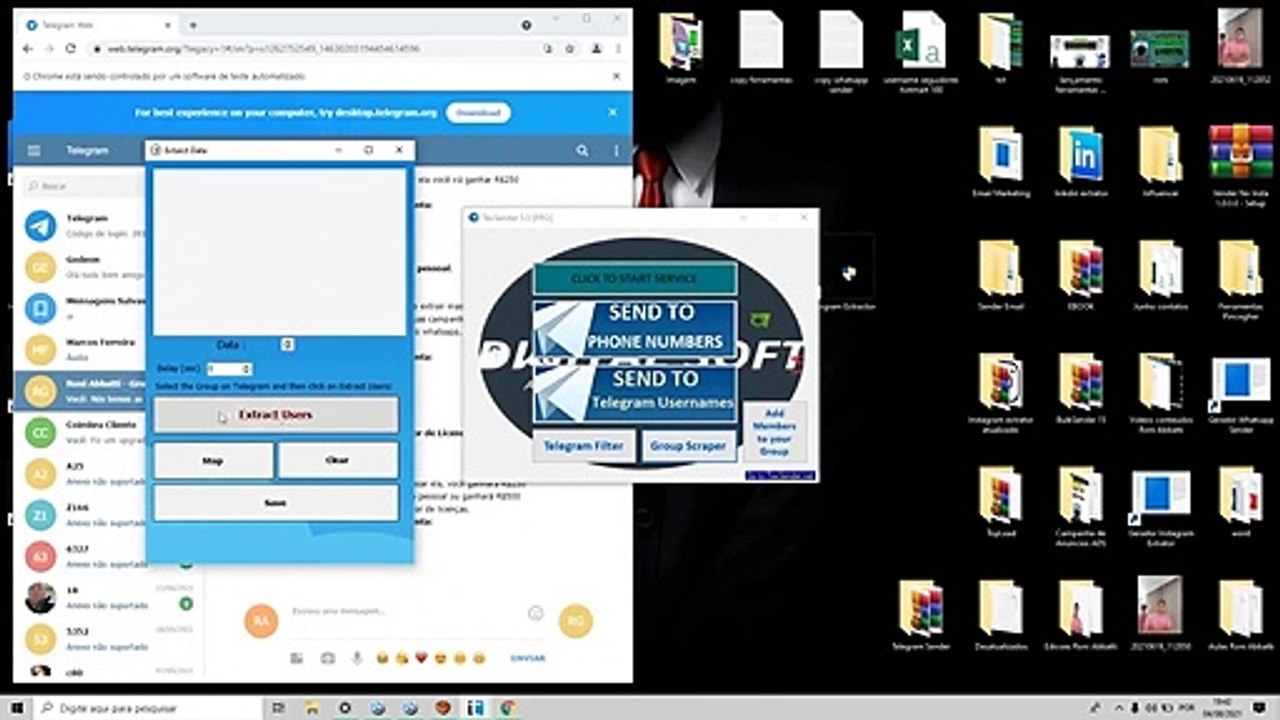1280x720 pixels.
Task: Select the Excel file desktop icon
Action: tap(920, 49)
